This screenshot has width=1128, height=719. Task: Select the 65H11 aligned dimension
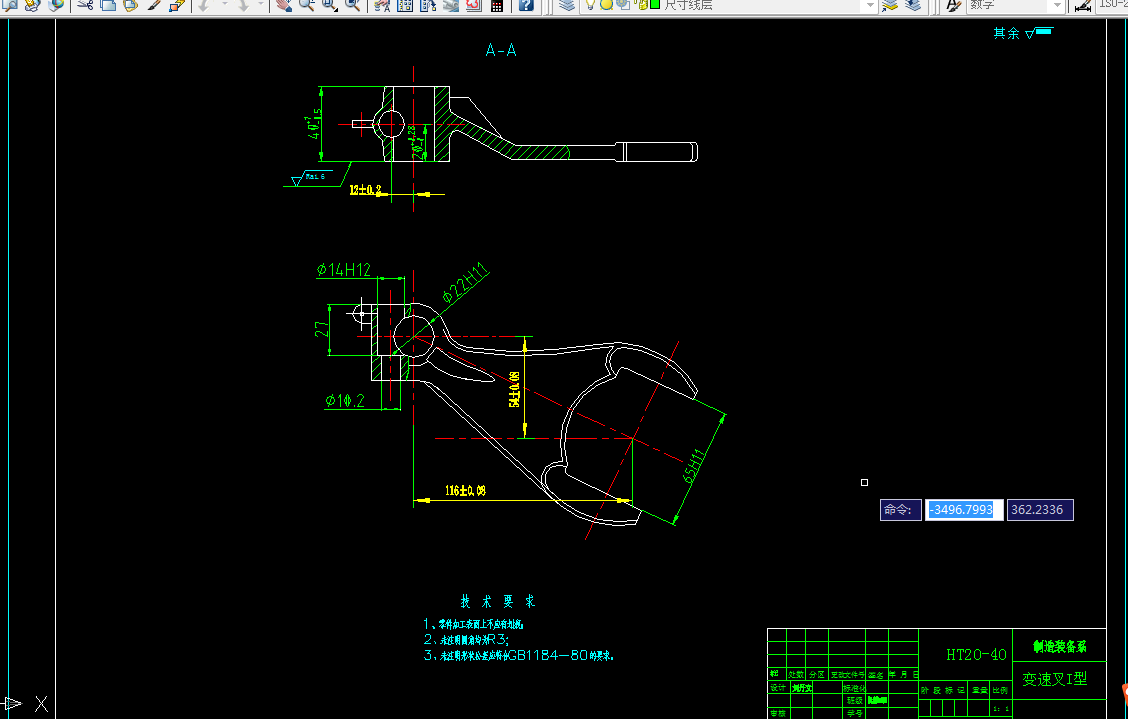coord(694,466)
